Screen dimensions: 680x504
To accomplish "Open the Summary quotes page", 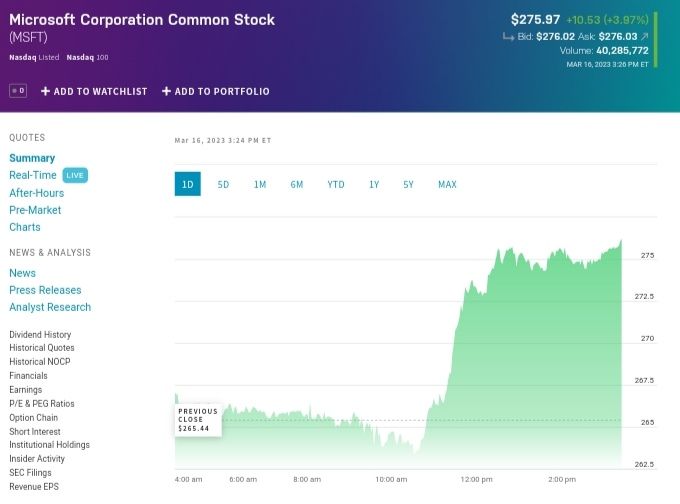I will pyautogui.click(x=32, y=158).
